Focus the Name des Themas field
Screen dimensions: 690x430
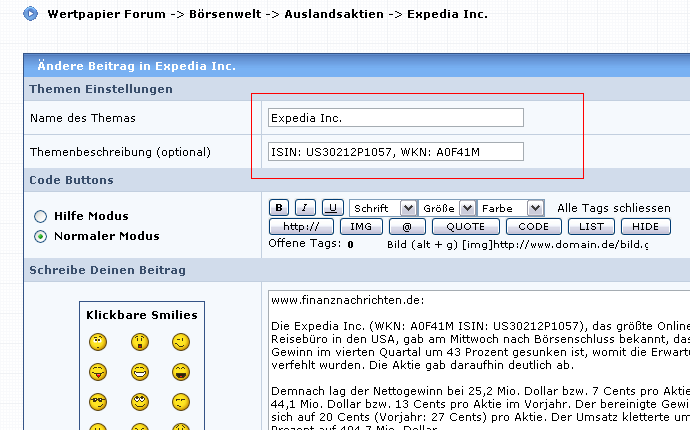click(x=396, y=118)
